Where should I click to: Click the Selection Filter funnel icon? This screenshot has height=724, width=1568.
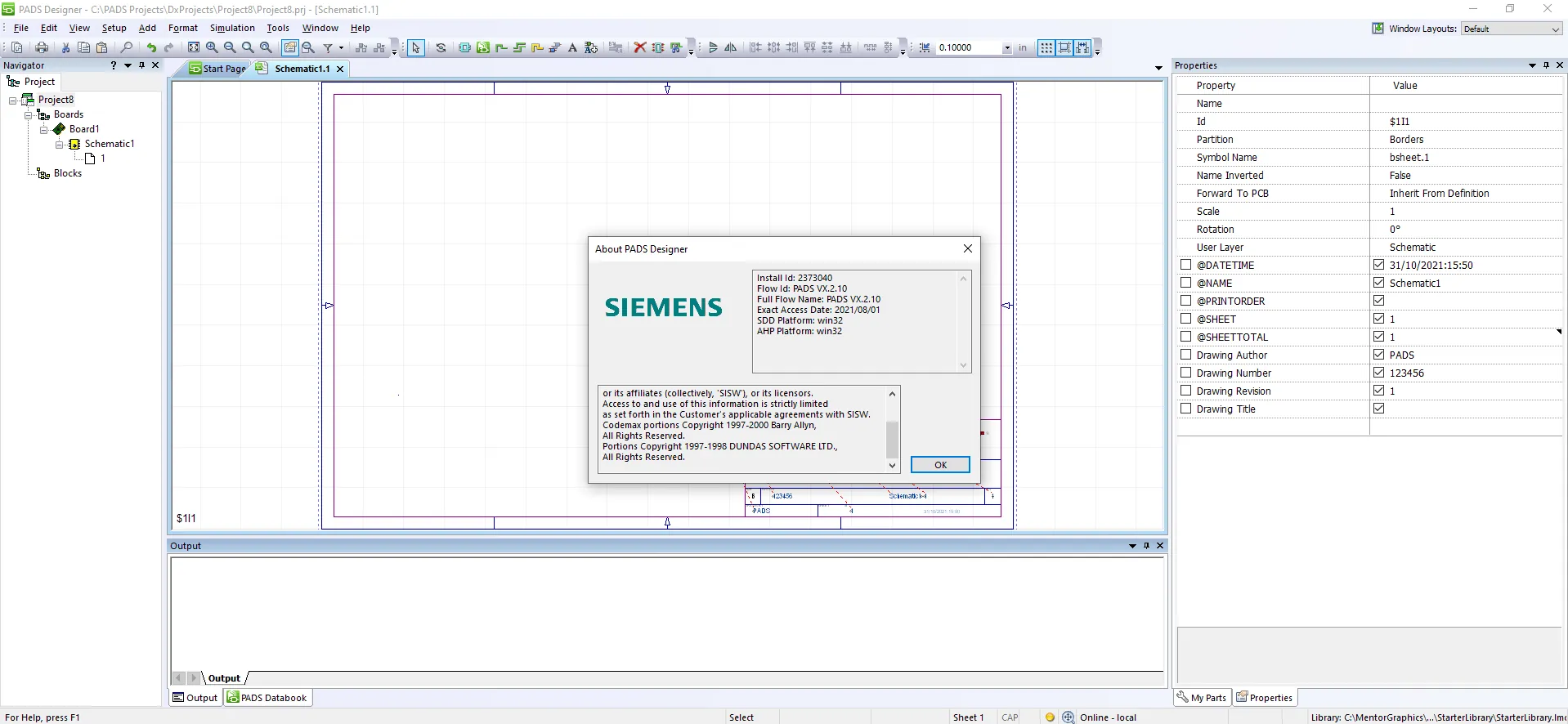[x=328, y=47]
